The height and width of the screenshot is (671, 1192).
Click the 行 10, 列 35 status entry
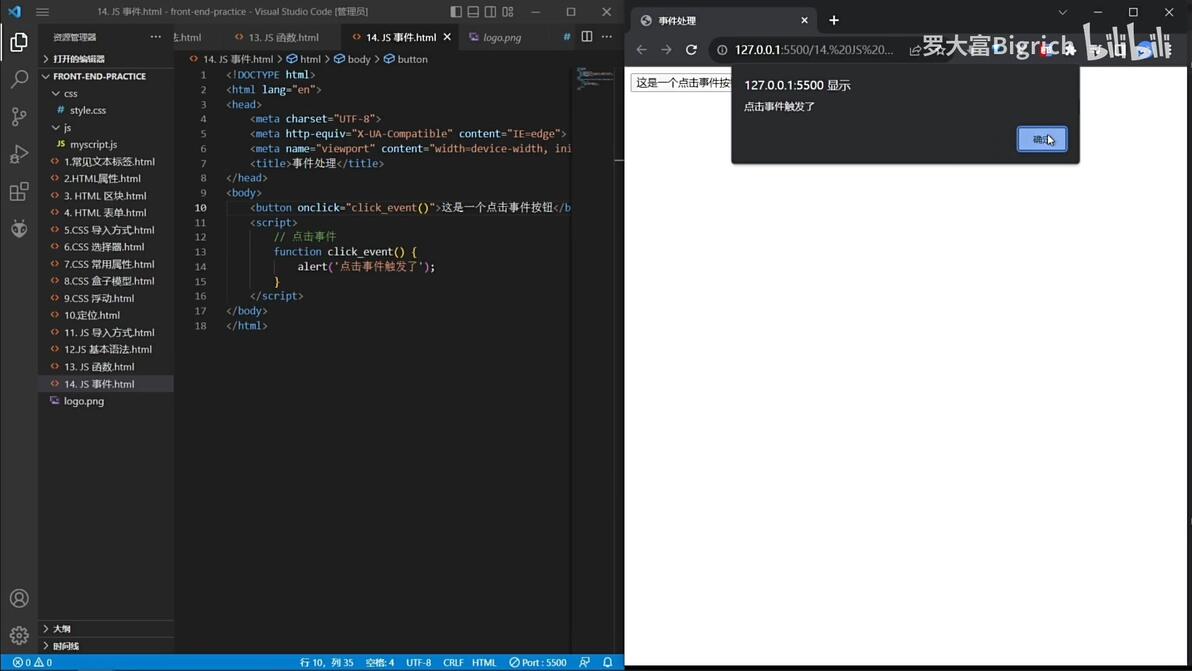pyautogui.click(x=326, y=663)
